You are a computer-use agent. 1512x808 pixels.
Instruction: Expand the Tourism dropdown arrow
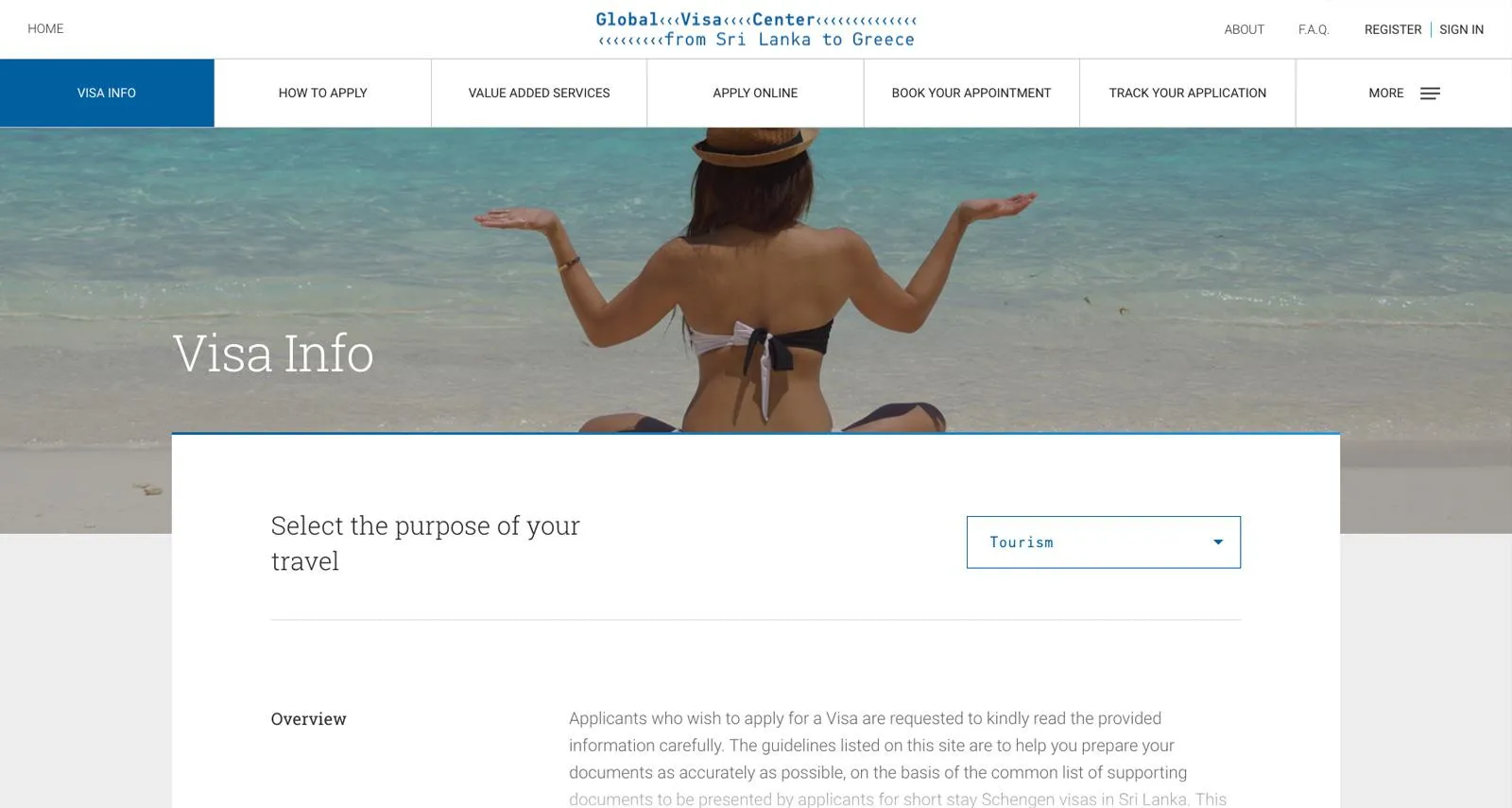point(1218,542)
